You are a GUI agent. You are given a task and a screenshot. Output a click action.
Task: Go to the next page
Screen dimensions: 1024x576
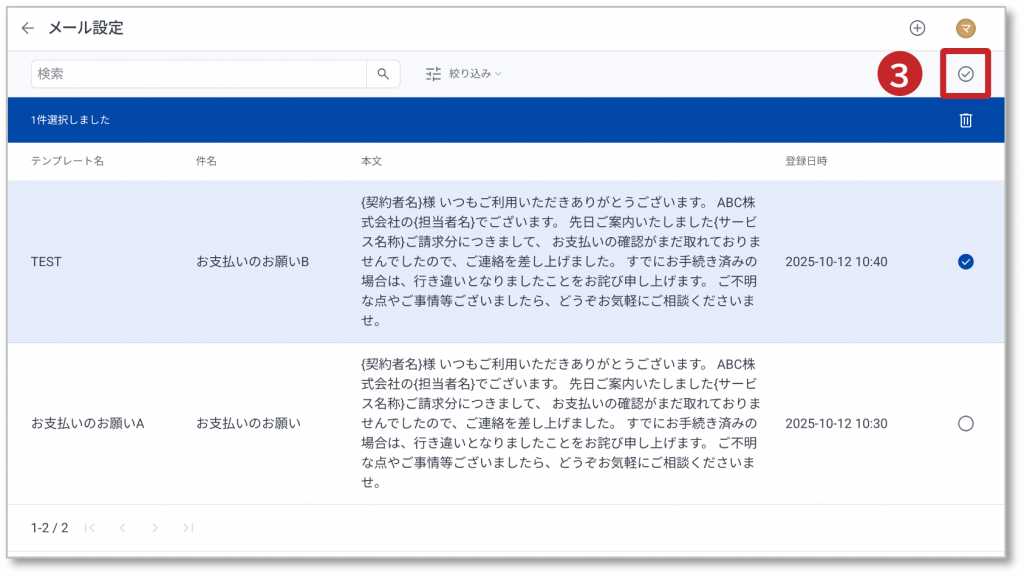click(155, 528)
